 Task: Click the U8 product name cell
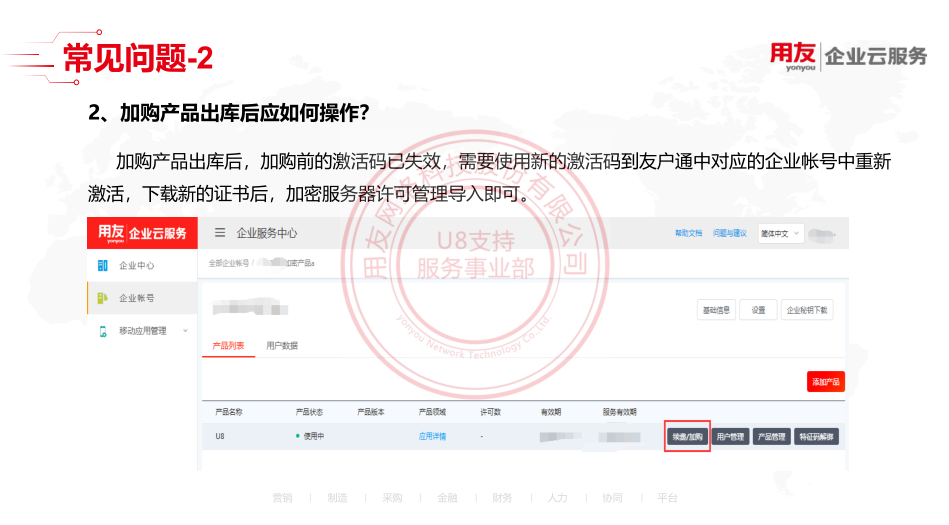pyautogui.click(x=220, y=436)
